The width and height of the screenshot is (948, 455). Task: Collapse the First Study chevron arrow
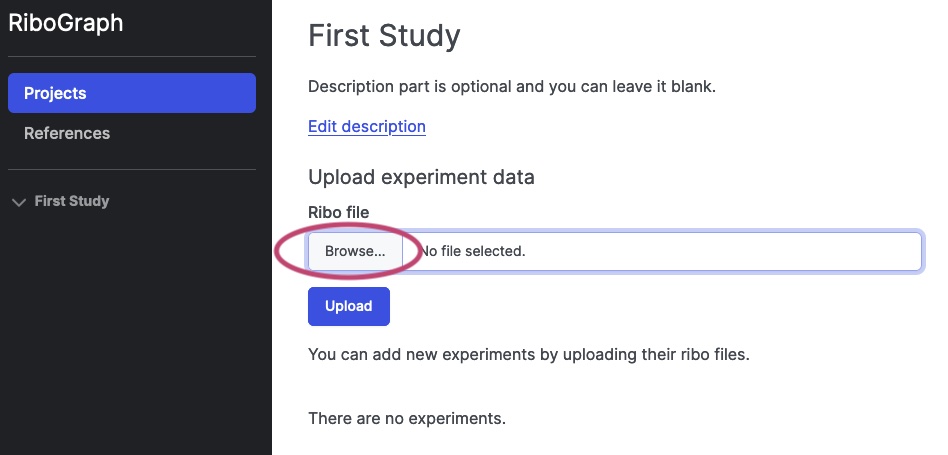click(x=19, y=202)
